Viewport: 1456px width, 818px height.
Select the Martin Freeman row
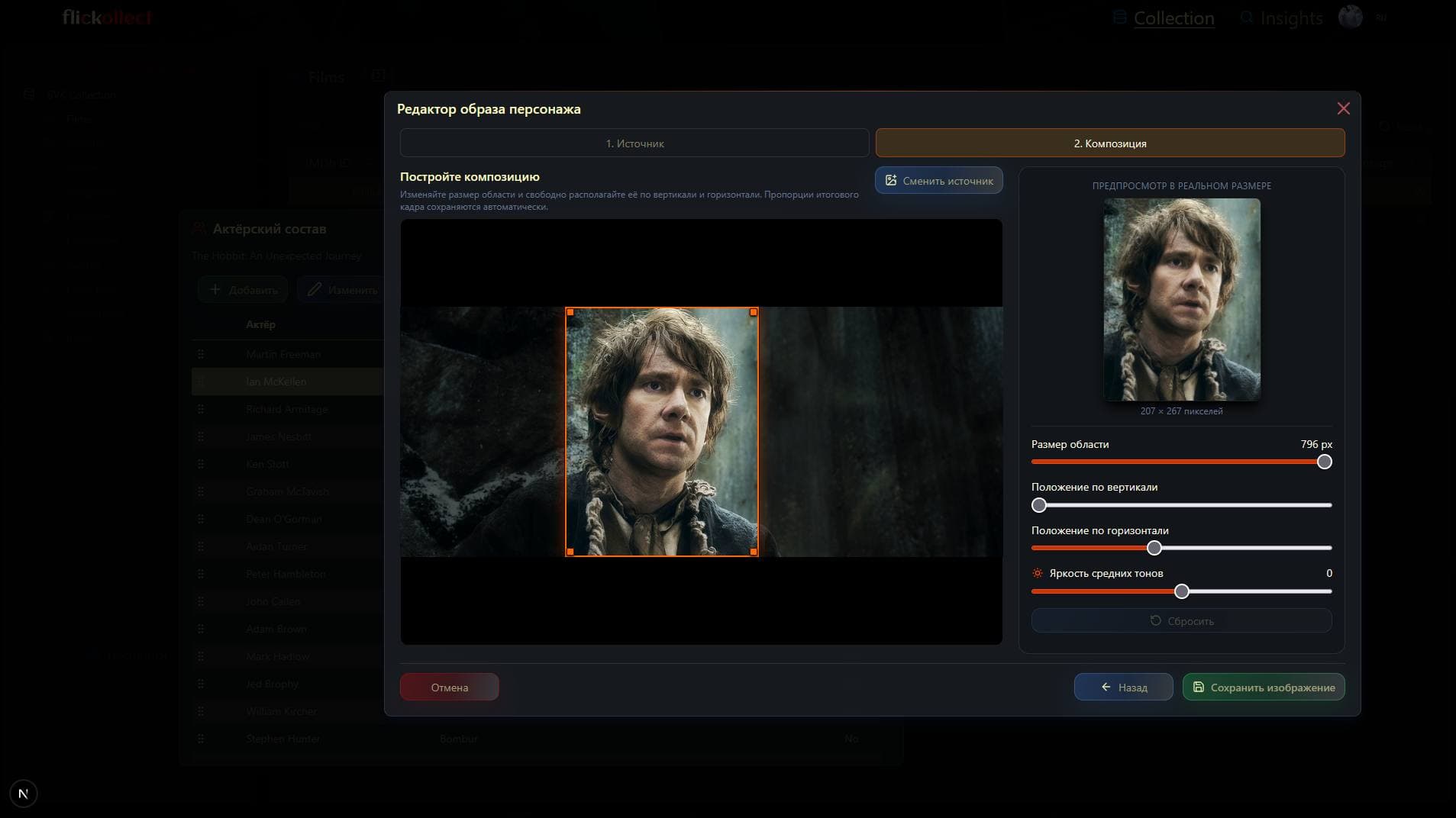288,354
